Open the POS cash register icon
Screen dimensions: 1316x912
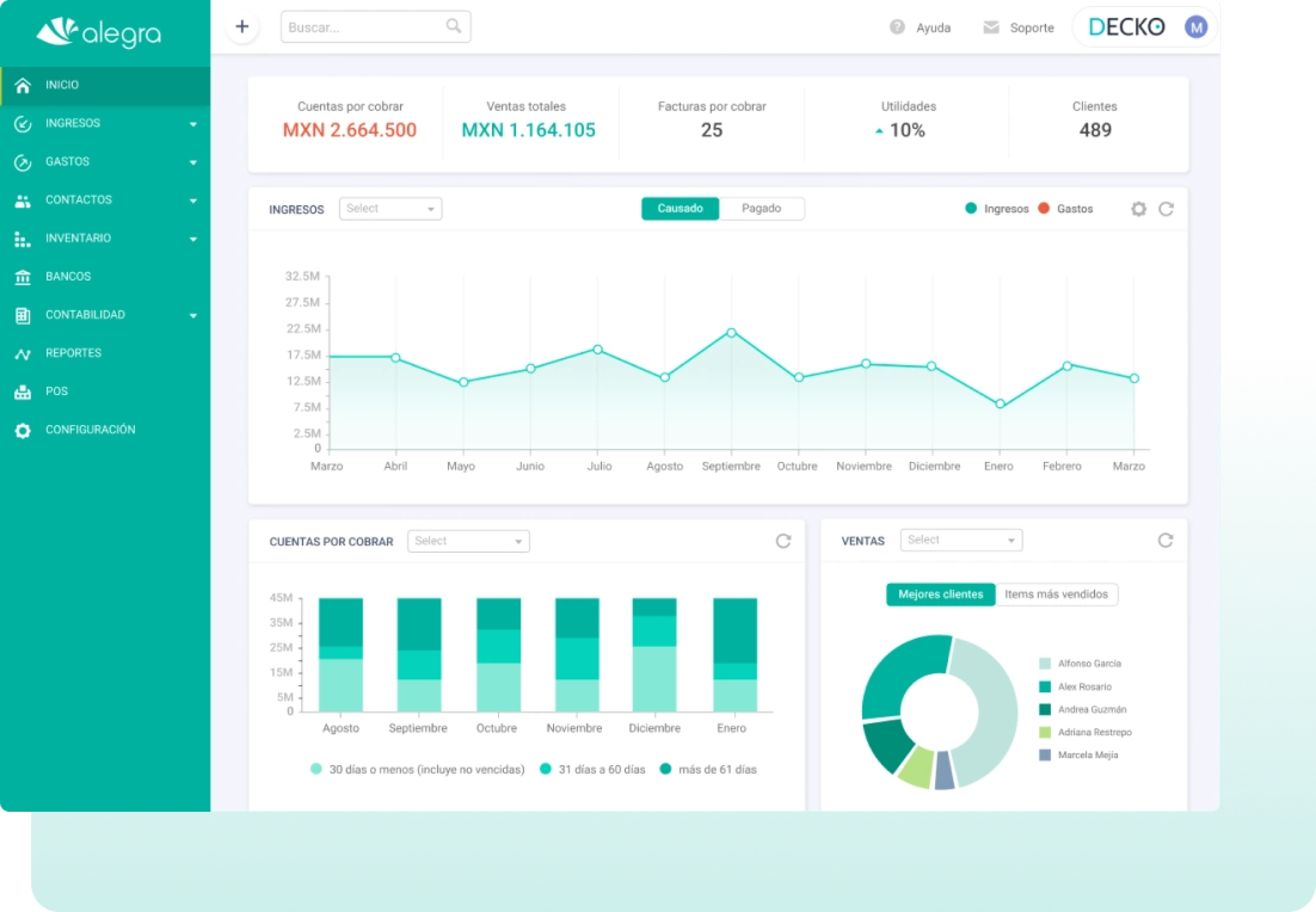click(23, 392)
